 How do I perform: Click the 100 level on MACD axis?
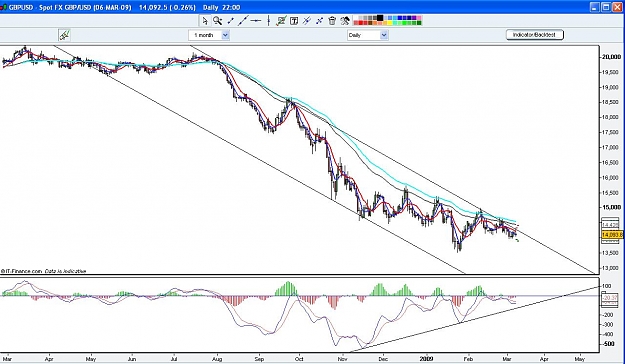[x=607, y=286]
